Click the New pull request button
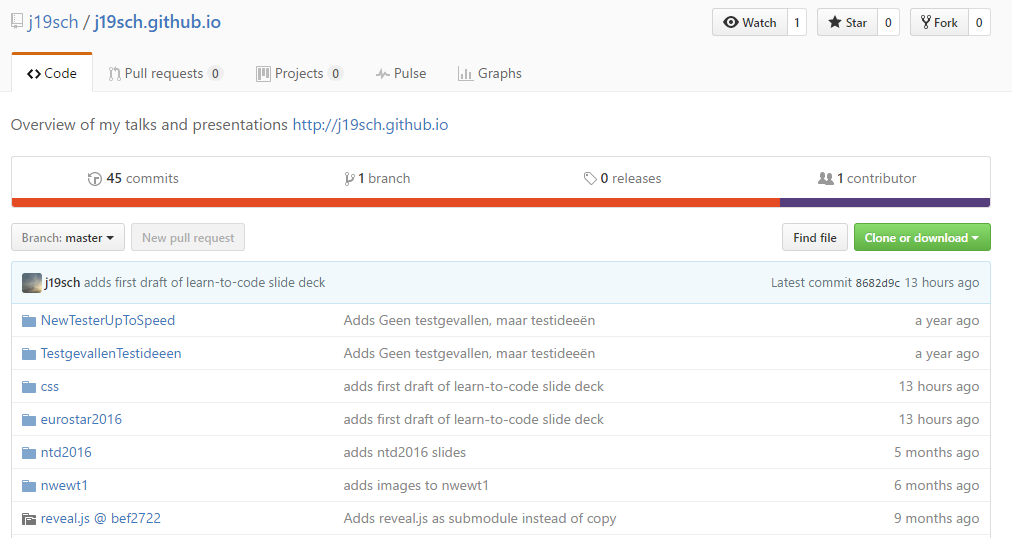Viewport: 1012px width, 538px height. (x=188, y=237)
